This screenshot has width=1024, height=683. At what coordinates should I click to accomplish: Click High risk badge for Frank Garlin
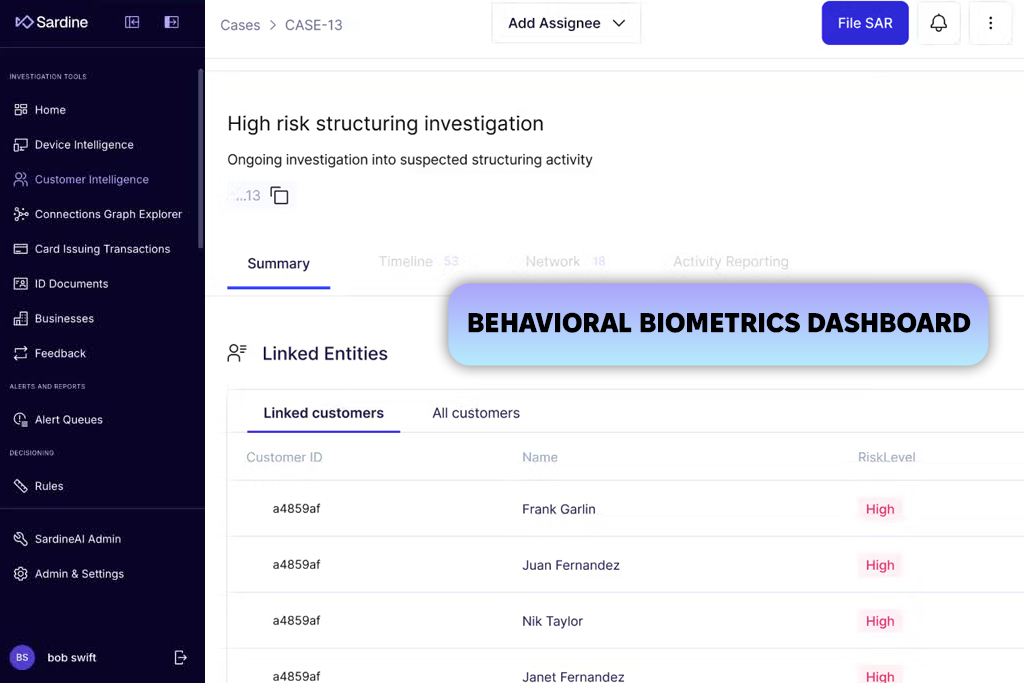[x=880, y=509]
